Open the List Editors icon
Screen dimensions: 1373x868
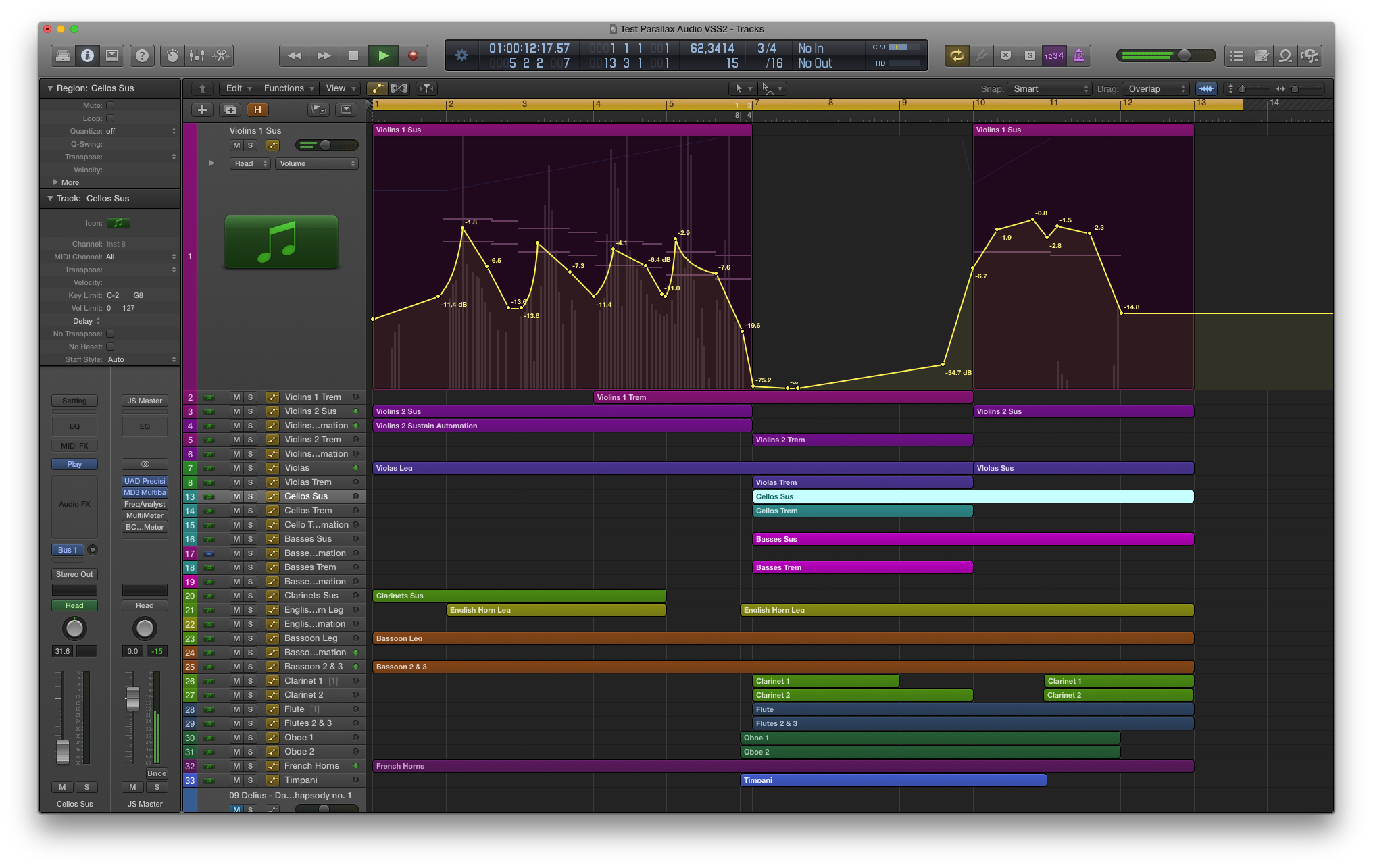pos(1237,55)
